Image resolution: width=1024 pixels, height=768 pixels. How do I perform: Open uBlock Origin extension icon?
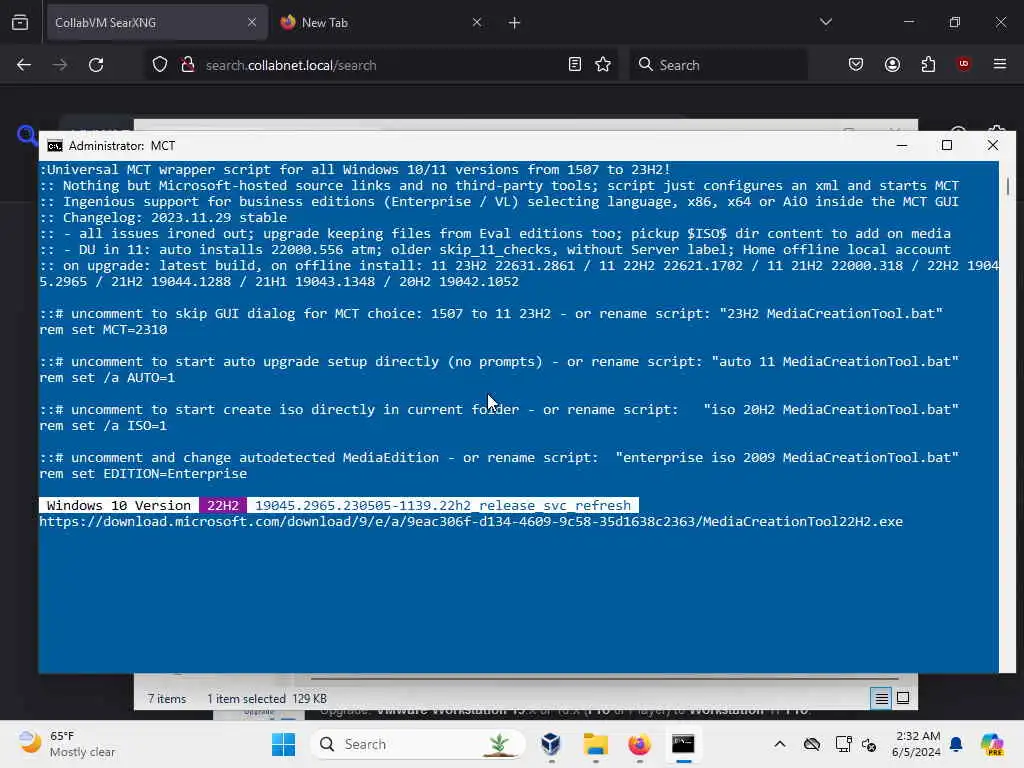963,64
